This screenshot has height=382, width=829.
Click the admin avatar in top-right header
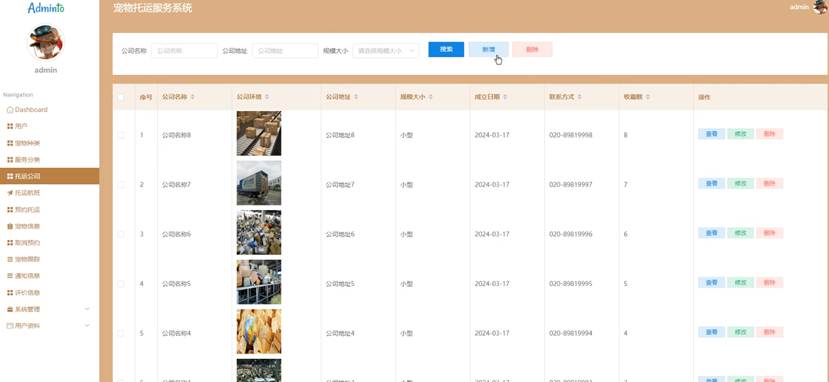point(821,7)
